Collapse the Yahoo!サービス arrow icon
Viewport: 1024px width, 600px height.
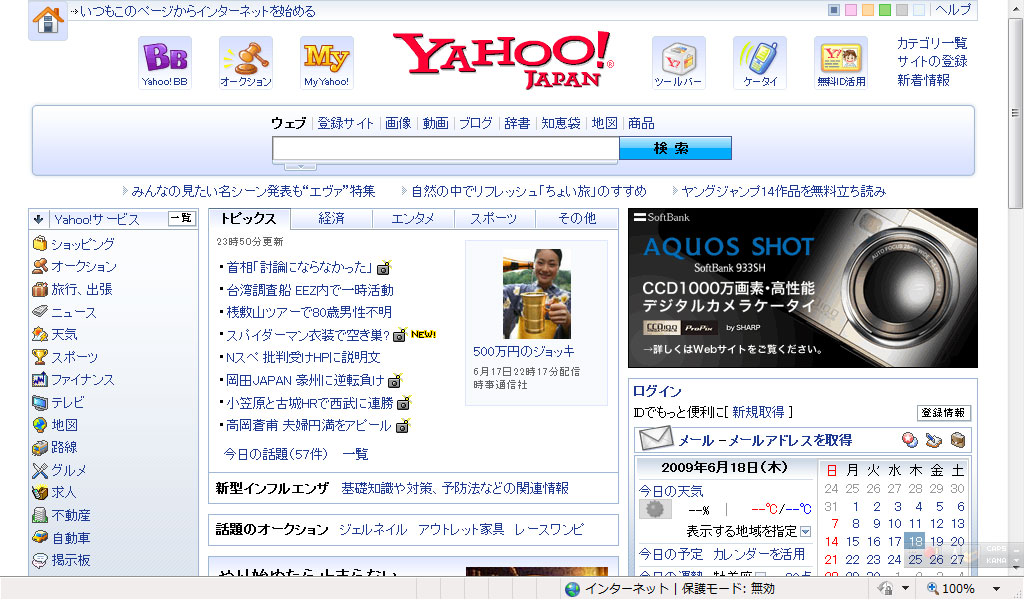pos(39,219)
